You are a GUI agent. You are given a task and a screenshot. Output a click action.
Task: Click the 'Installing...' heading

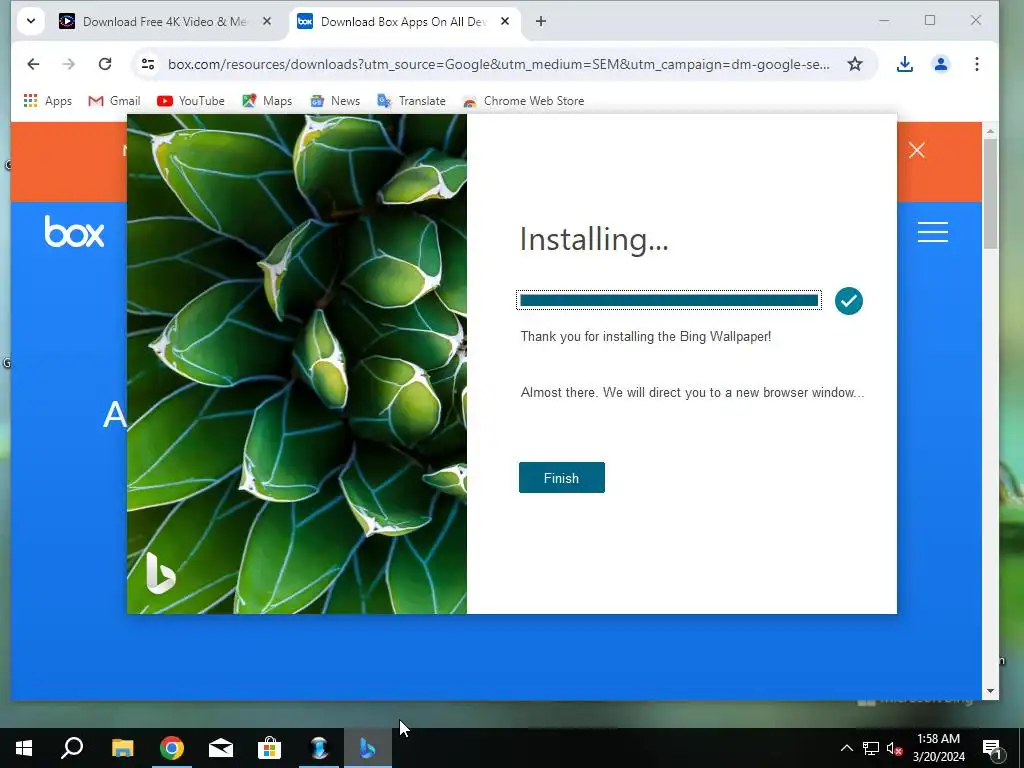point(594,239)
